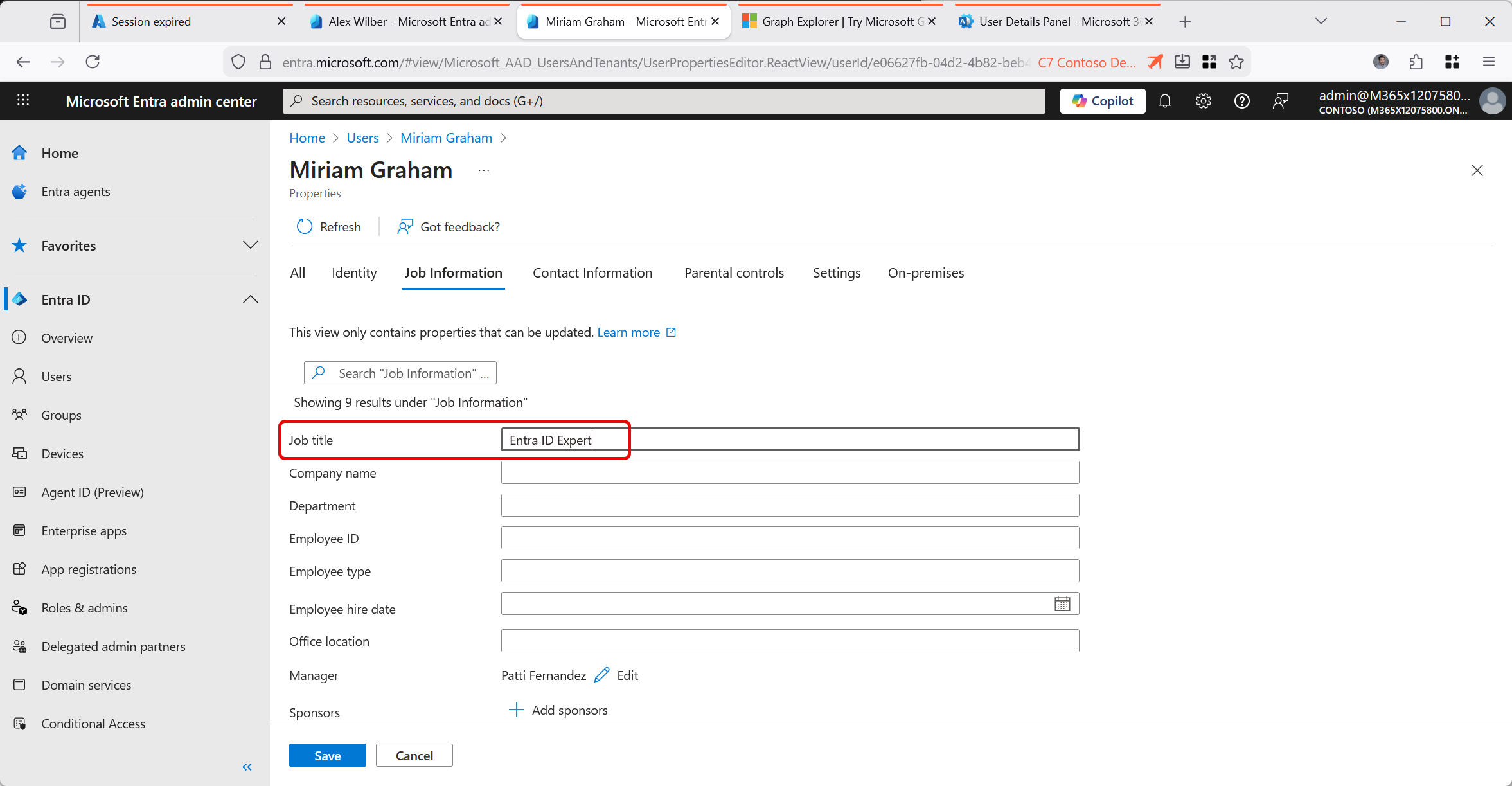The width and height of the screenshot is (1512, 786).
Task: Expand the Favorites section
Action: 250,246
